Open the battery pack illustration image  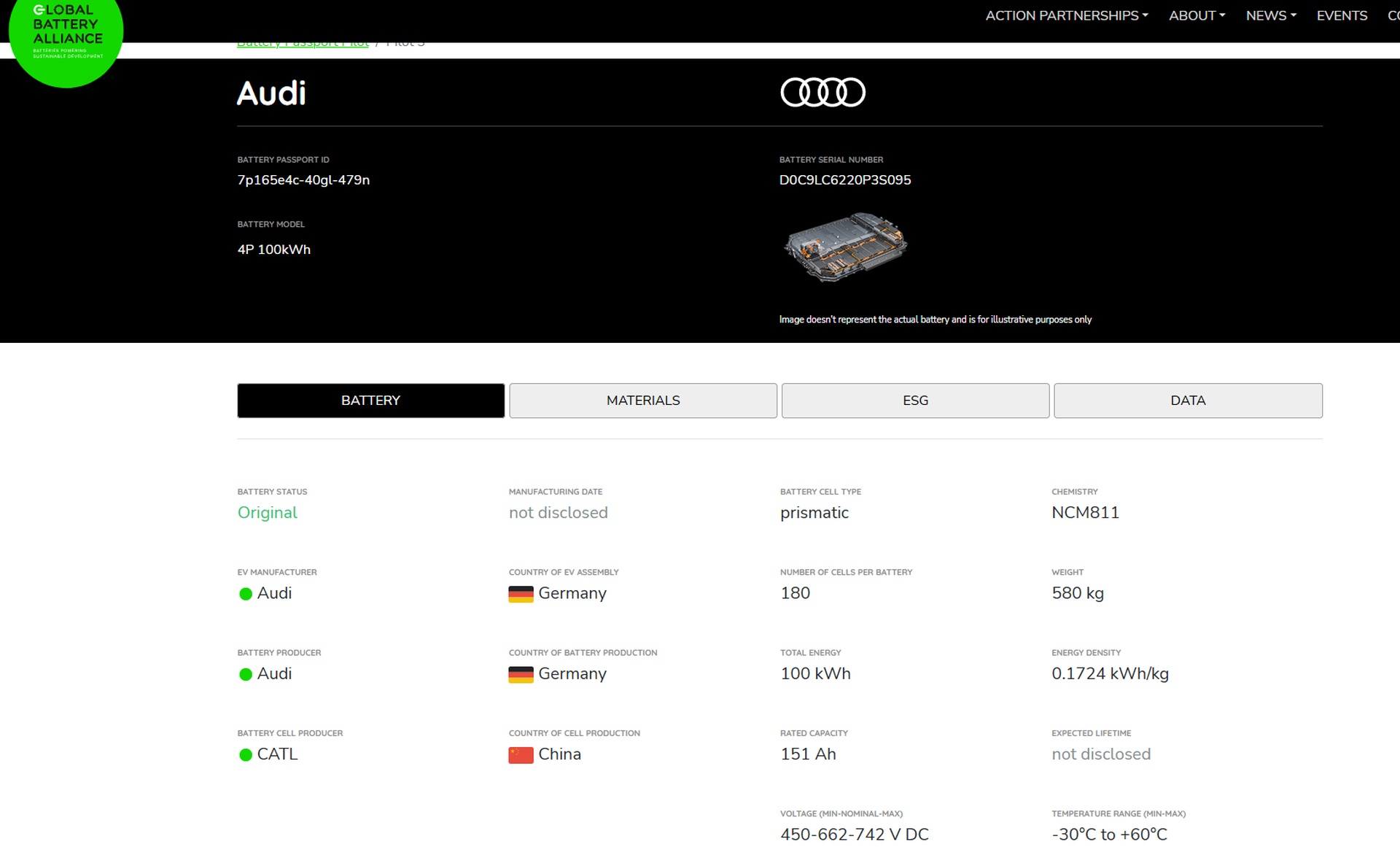click(846, 247)
